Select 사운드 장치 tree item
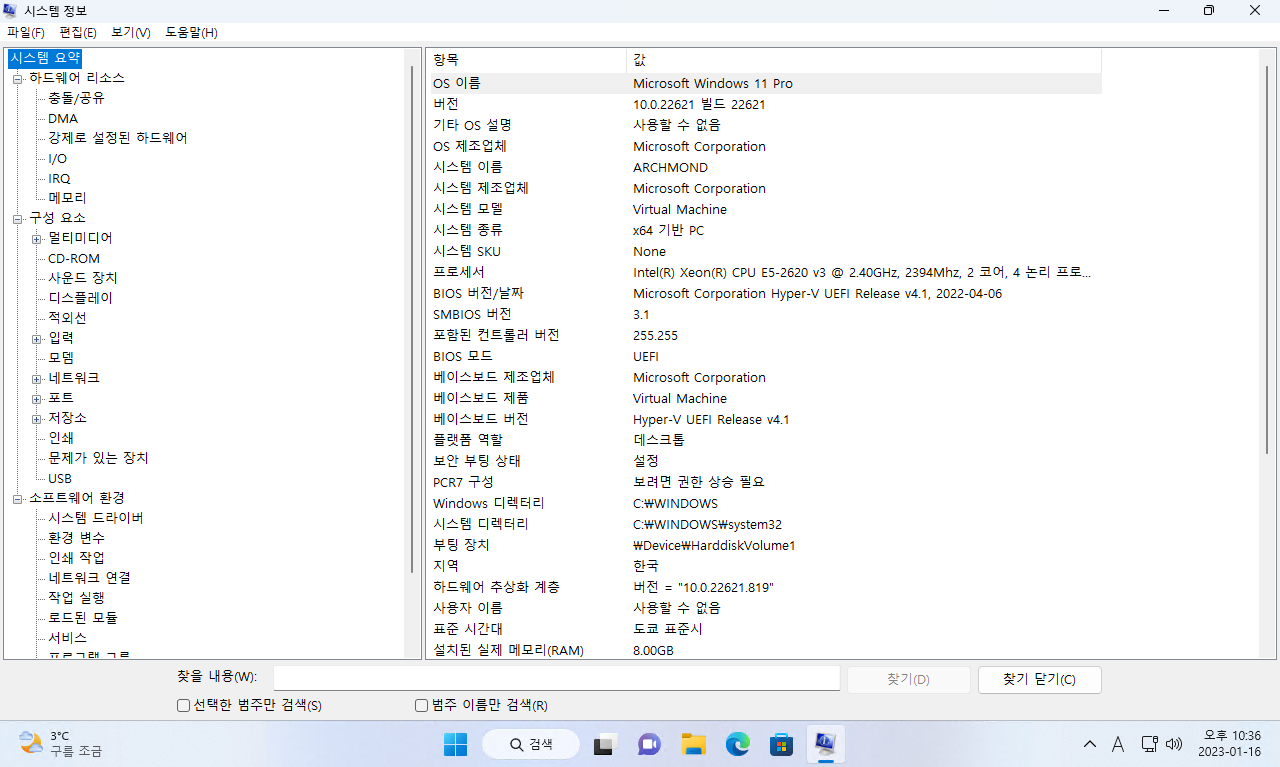 [83, 278]
